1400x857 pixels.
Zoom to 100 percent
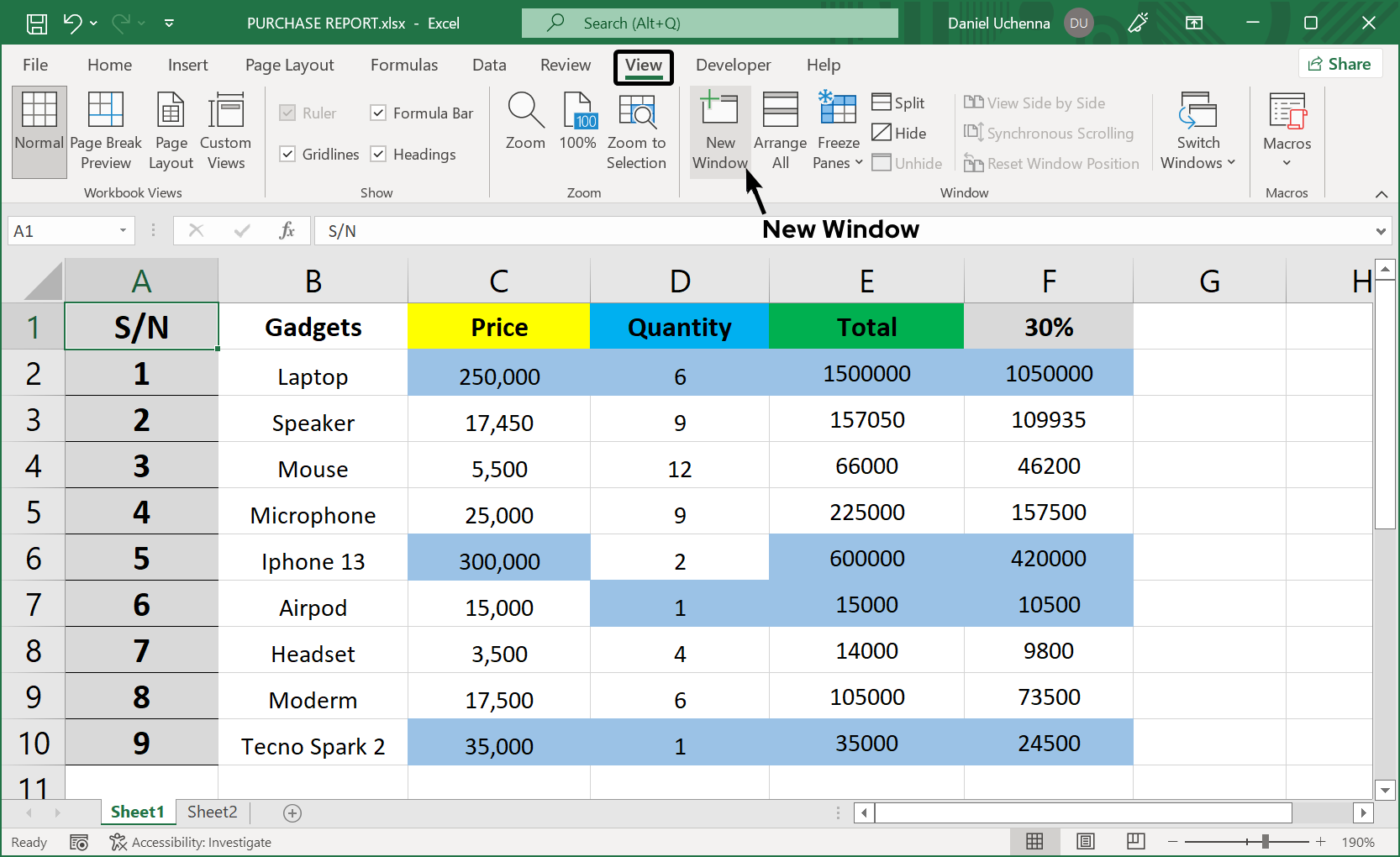pyautogui.click(x=577, y=130)
